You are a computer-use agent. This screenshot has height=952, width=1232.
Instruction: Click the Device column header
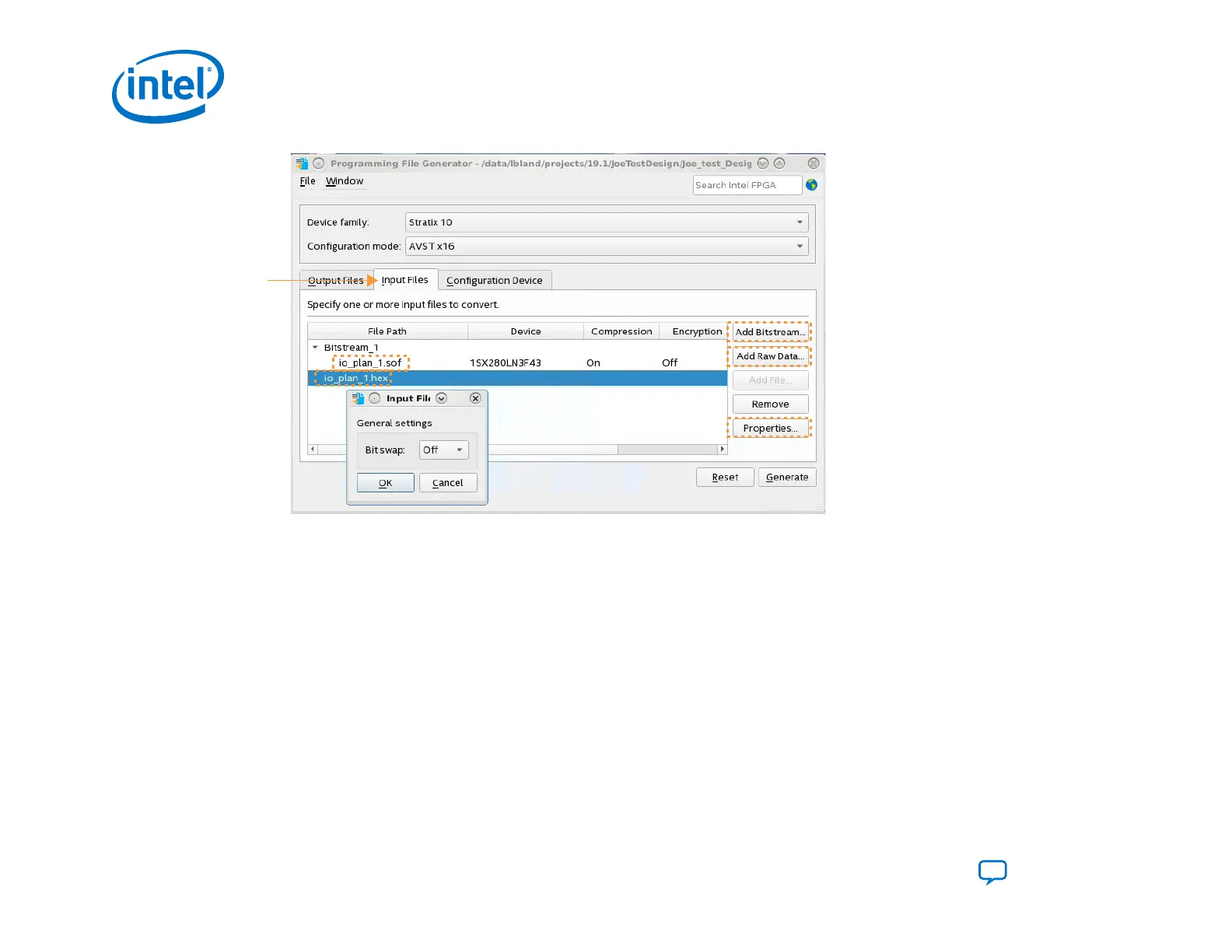[526, 331]
